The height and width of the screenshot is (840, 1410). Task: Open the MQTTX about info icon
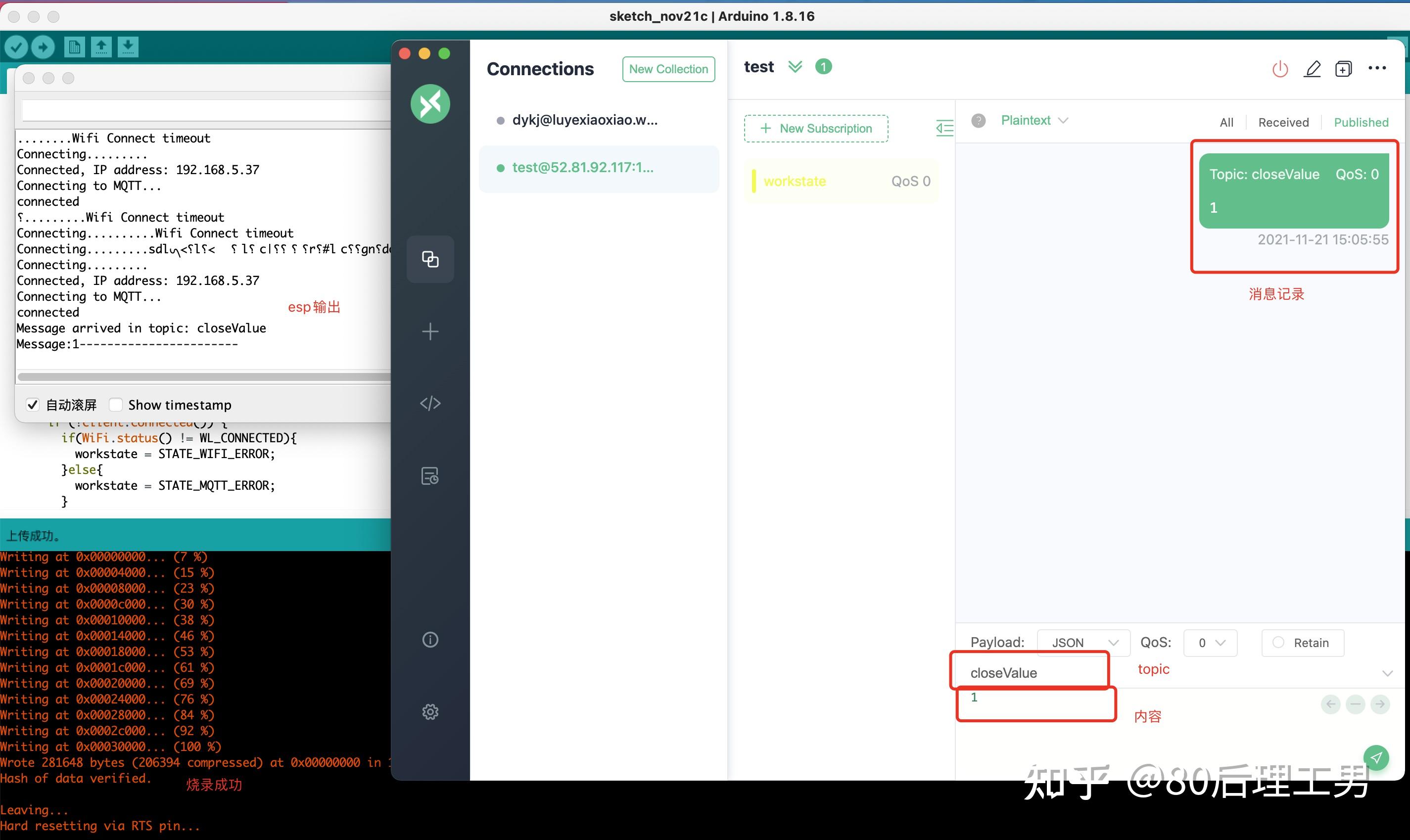(430, 640)
